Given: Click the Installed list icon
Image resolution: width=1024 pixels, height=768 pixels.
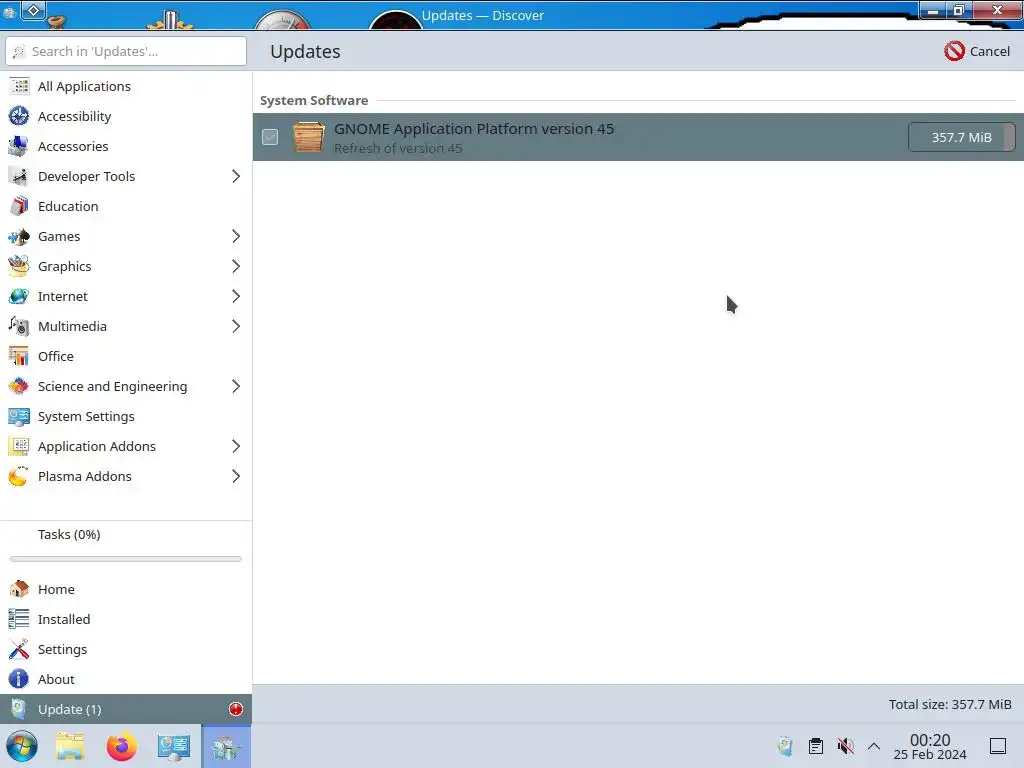Looking at the screenshot, I should click(x=19, y=619).
